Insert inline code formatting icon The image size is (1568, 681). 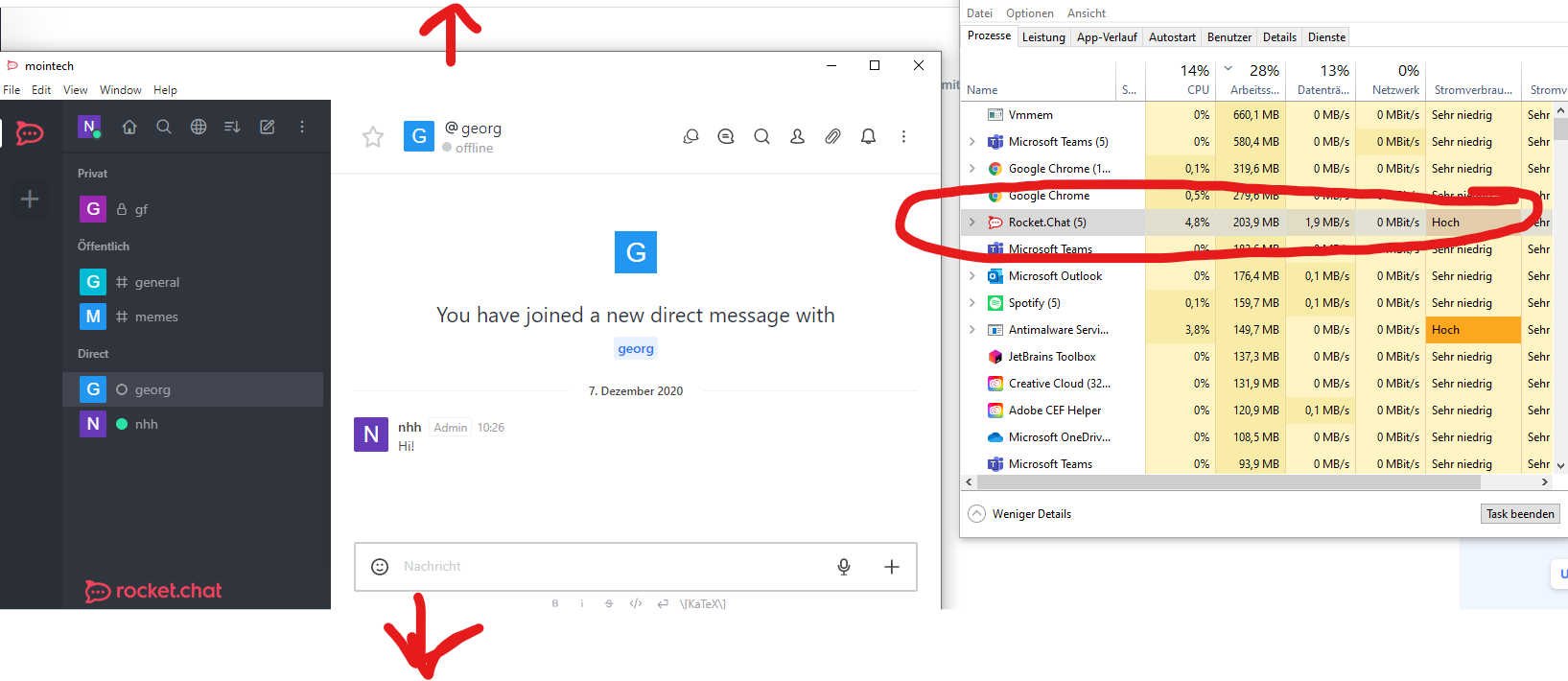coord(636,604)
